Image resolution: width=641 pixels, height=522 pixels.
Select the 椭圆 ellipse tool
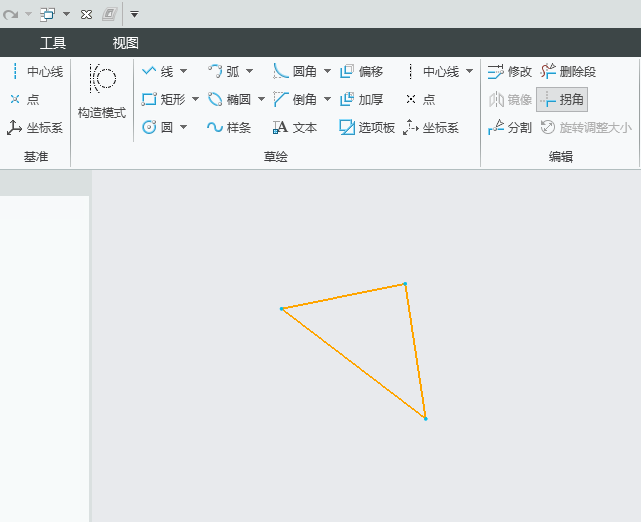pyautogui.click(x=229, y=99)
